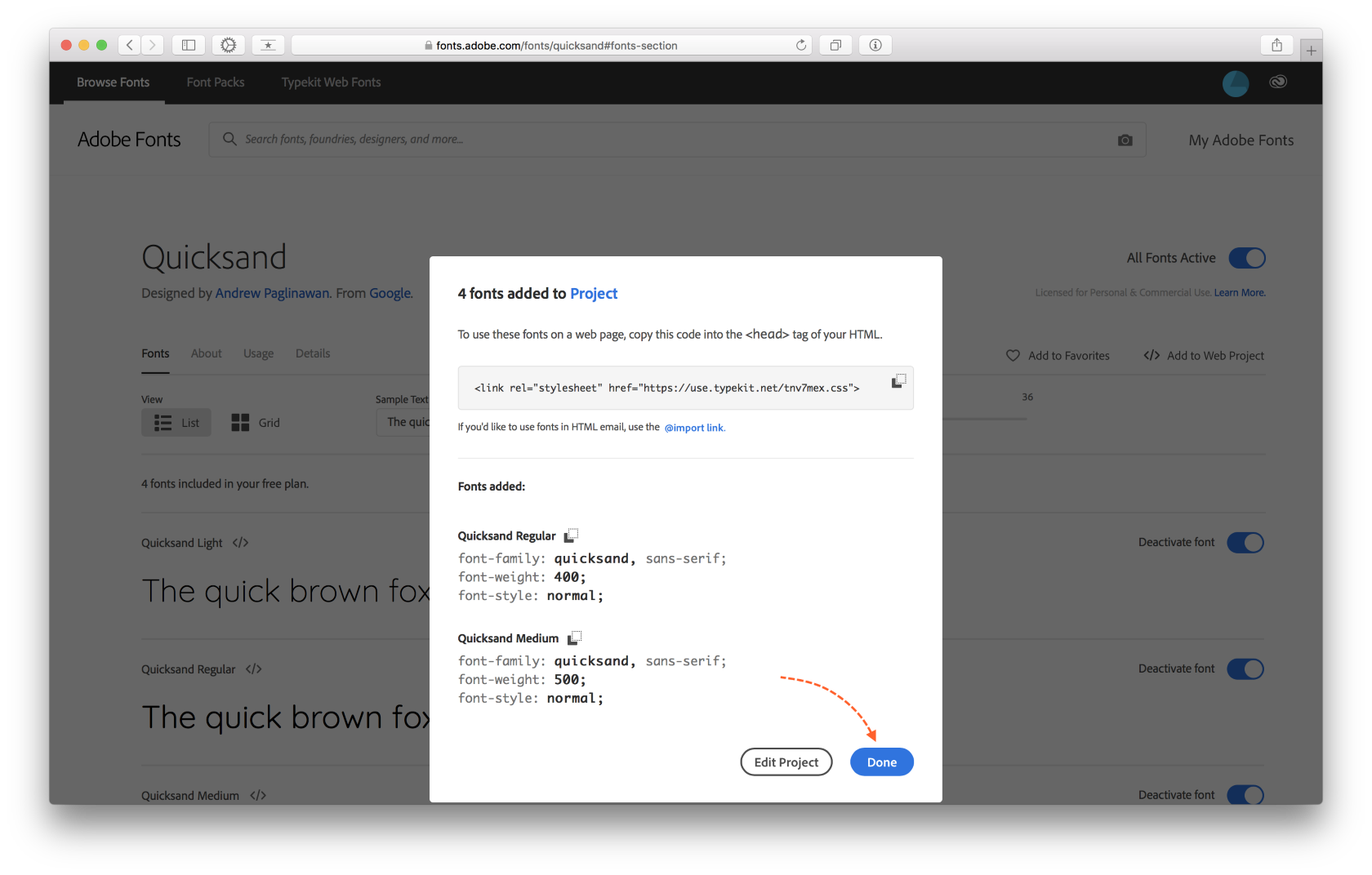
Task: Open the Creative Cloud icon menu
Action: tap(1278, 82)
